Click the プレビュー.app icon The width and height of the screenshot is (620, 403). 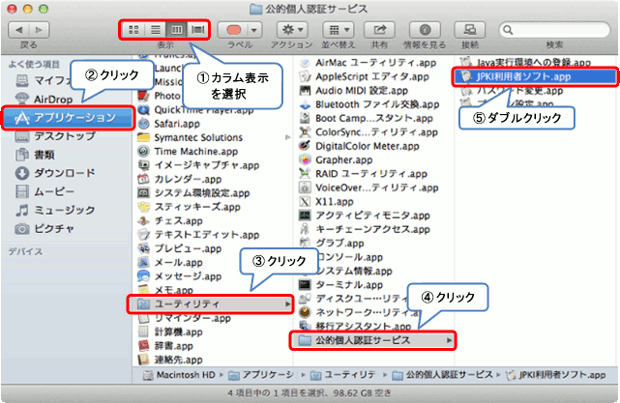coord(143,249)
